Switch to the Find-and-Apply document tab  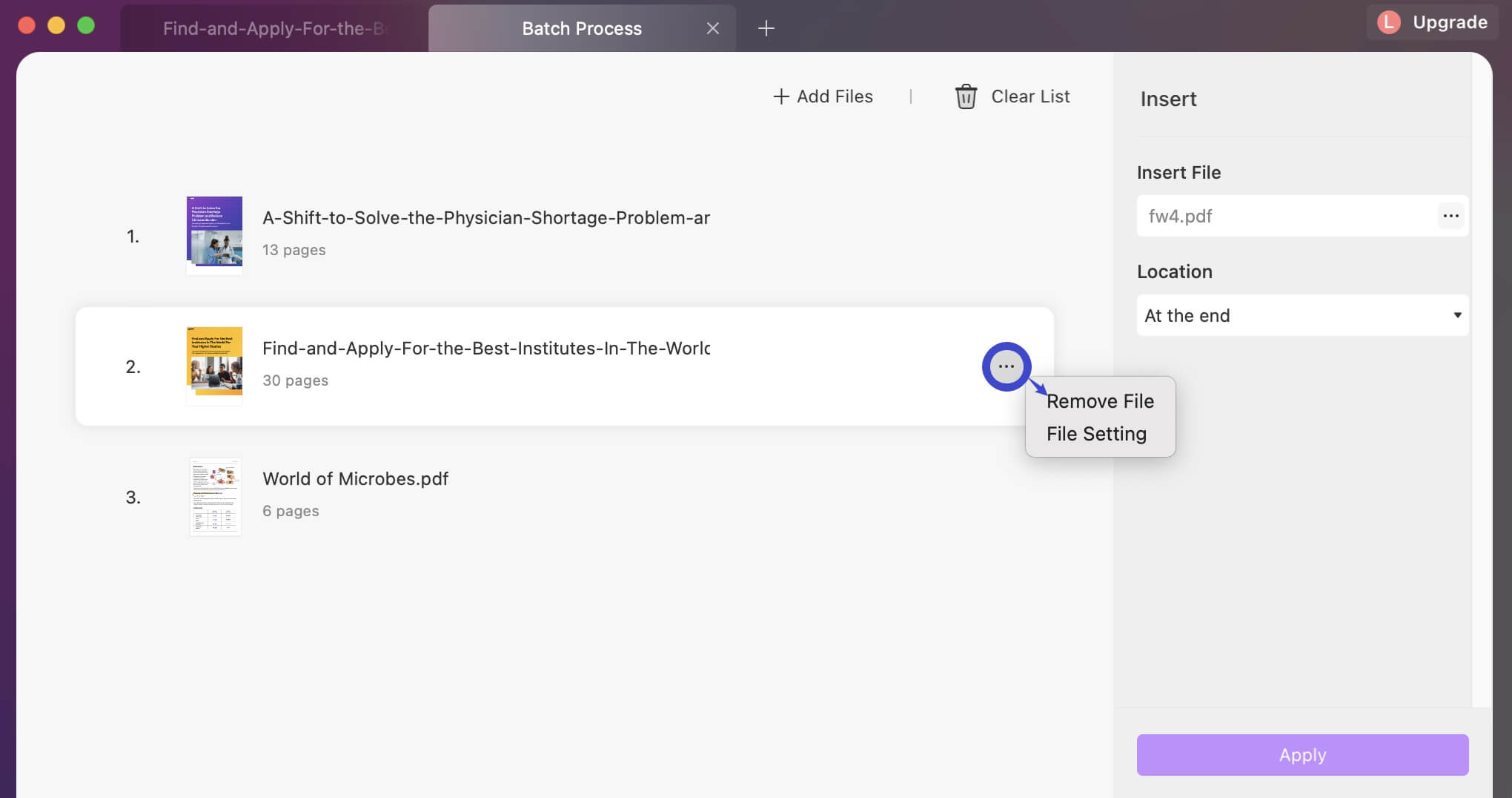coord(274,28)
